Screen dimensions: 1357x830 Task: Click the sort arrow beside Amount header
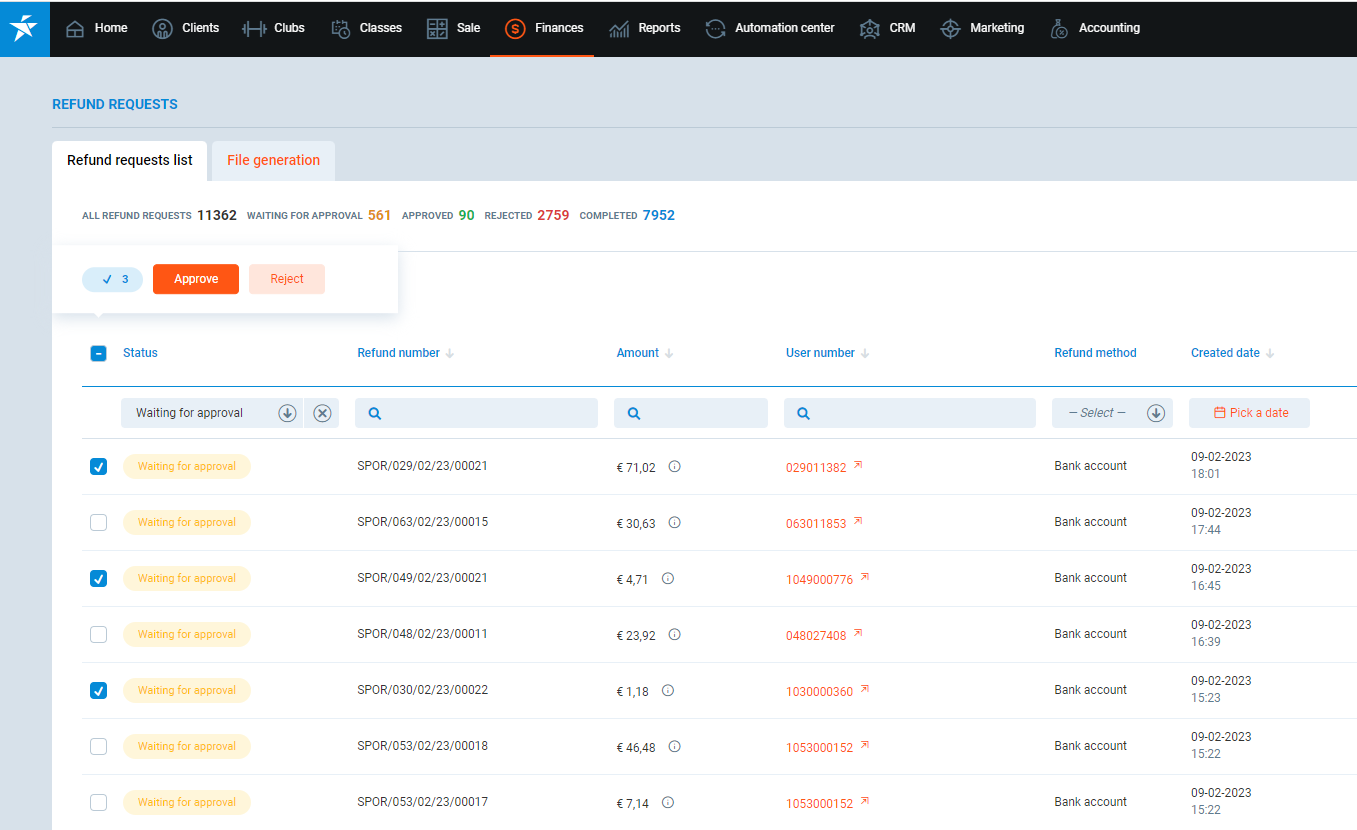[x=669, y=353]
